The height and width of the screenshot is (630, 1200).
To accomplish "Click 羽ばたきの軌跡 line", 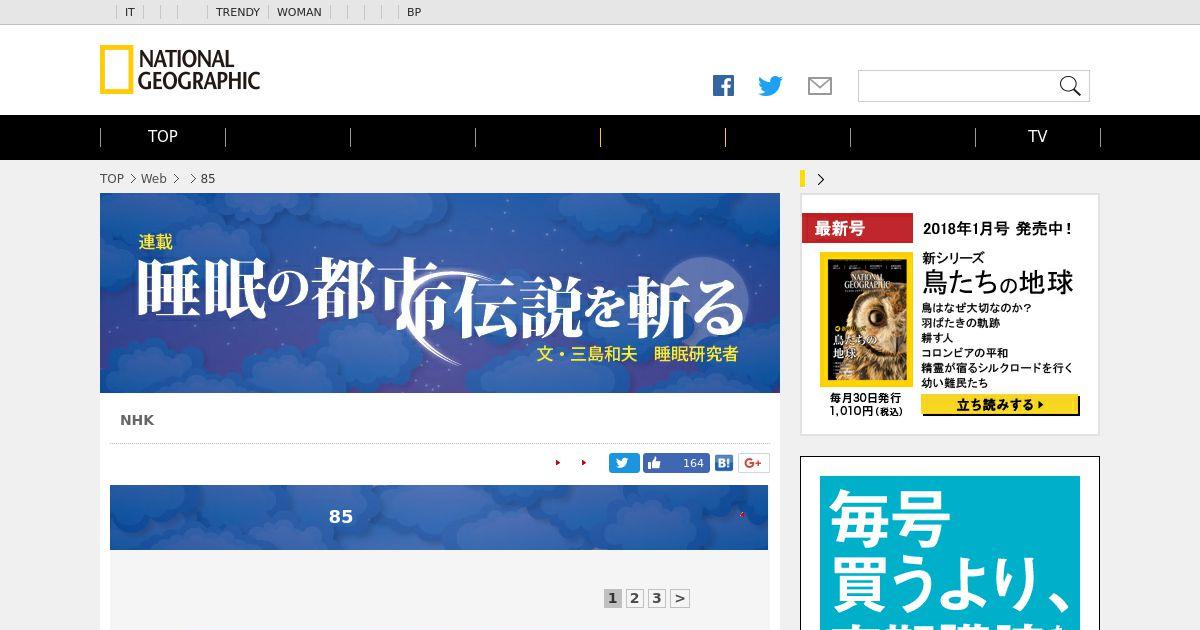I will pyautogui.click(x=960, y=323).
